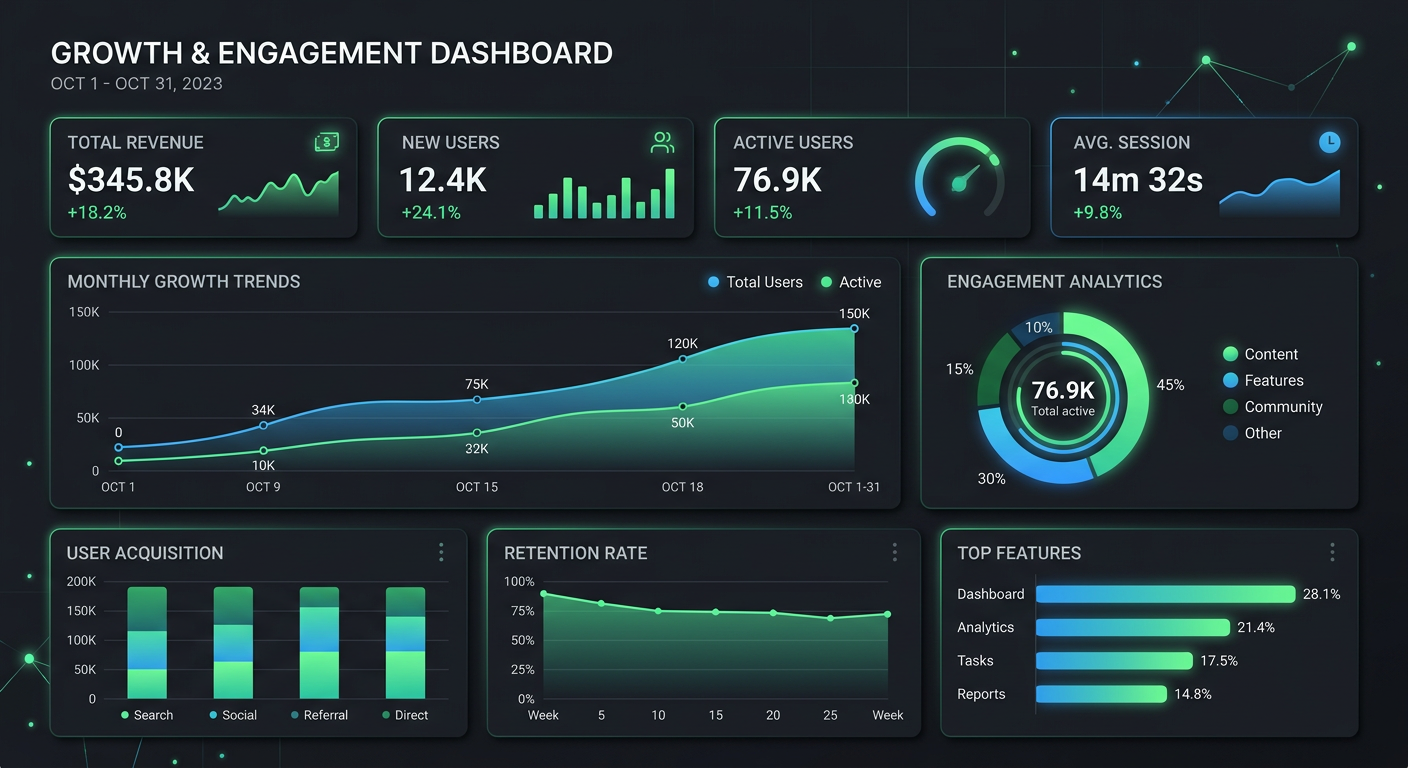Switch to the Monthly Growth Trends panel
Screen dimensions: 1408x768
click(183, 281)
